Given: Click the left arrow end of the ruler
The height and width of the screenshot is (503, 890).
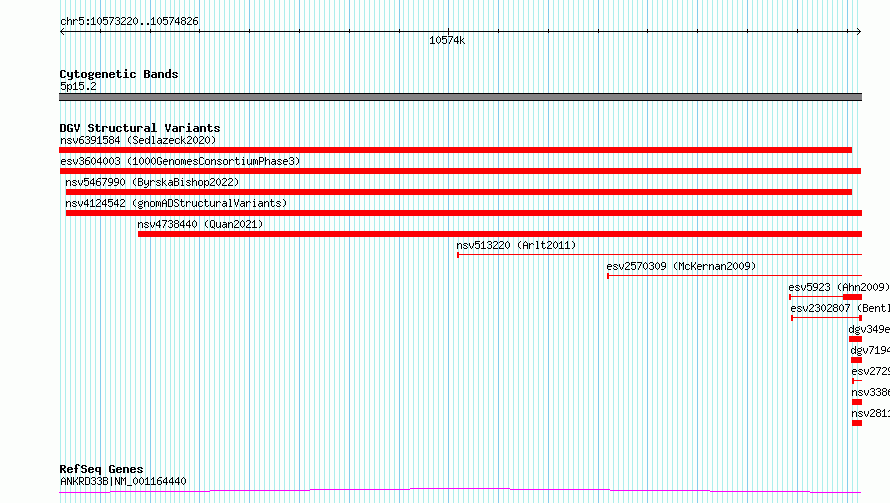Looking at the screenshot, I should pos(62,32).
